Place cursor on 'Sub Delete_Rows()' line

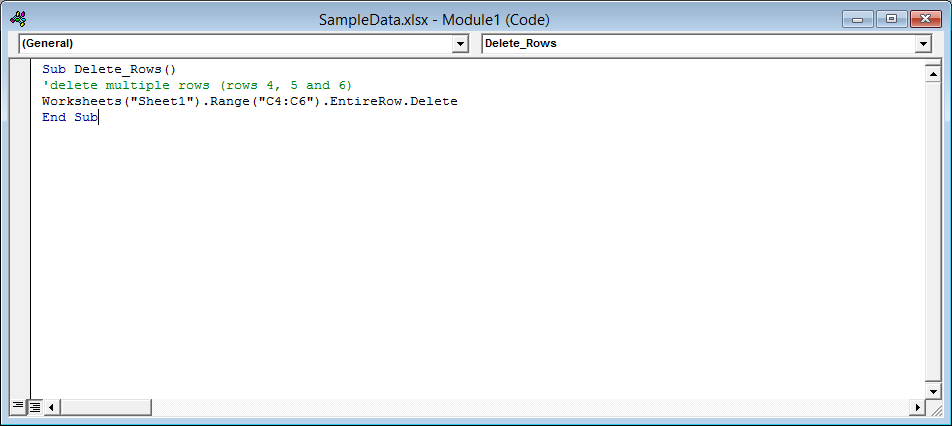coord(109,69)
